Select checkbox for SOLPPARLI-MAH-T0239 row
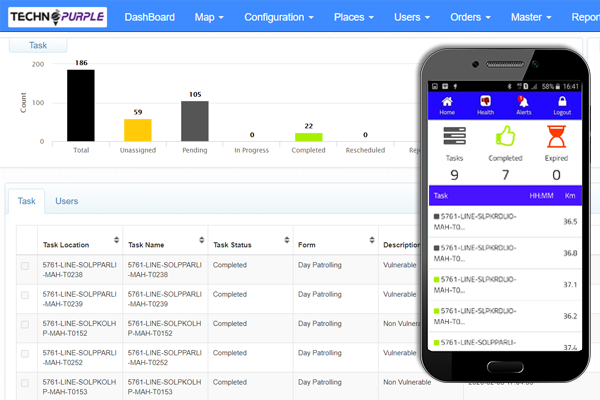Image resolution: width=600 pixels, height=400 pixels. click(x=25, y=295)
